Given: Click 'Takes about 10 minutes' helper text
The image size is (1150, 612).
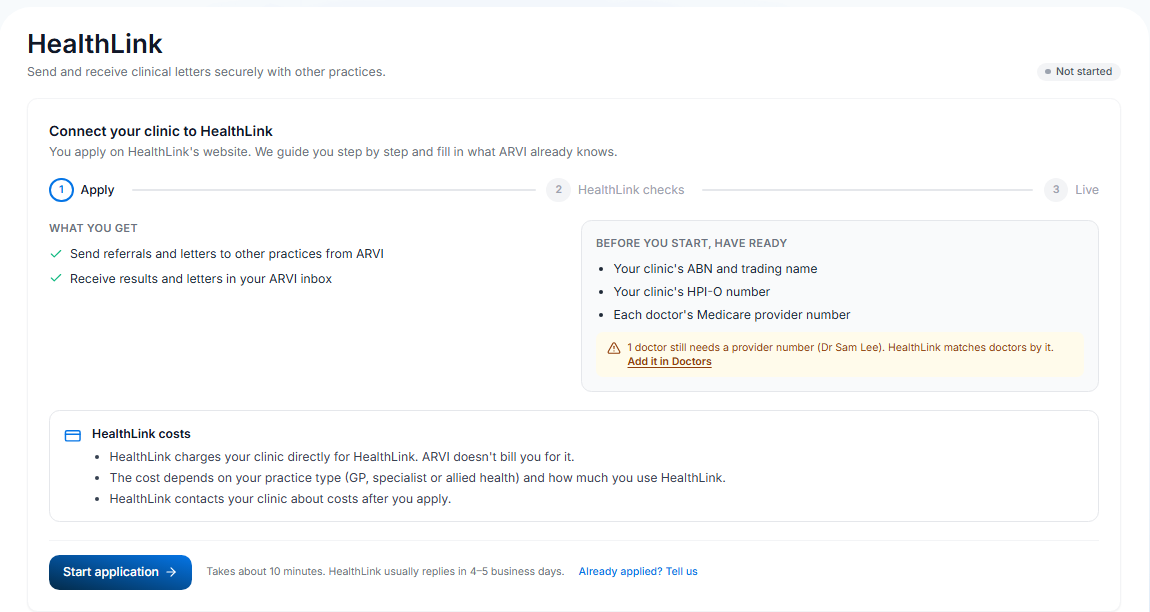Looking at the screenshot, I should click(385, 572).
